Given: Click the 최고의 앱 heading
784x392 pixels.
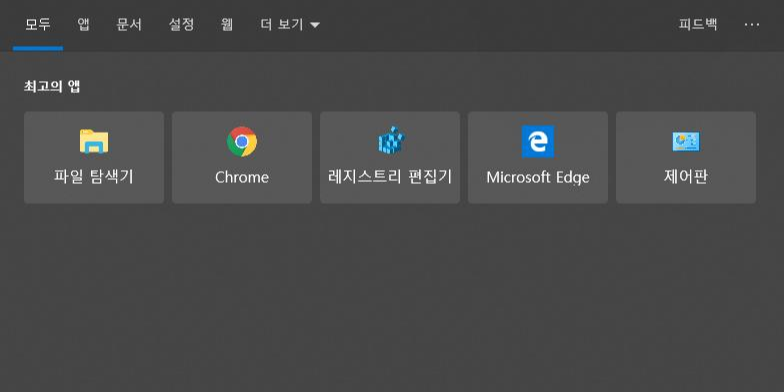Looking at the screenshot, I should tap(52, 86).
